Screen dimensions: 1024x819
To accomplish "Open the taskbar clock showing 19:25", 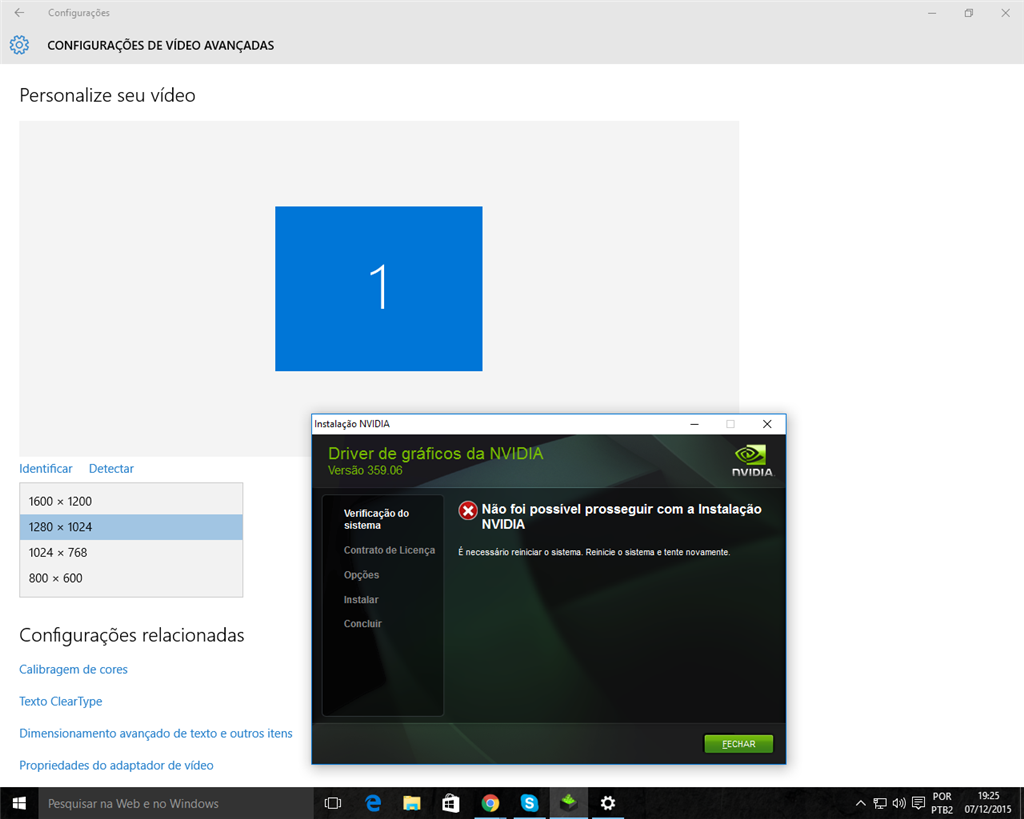I will pos(988,803).
